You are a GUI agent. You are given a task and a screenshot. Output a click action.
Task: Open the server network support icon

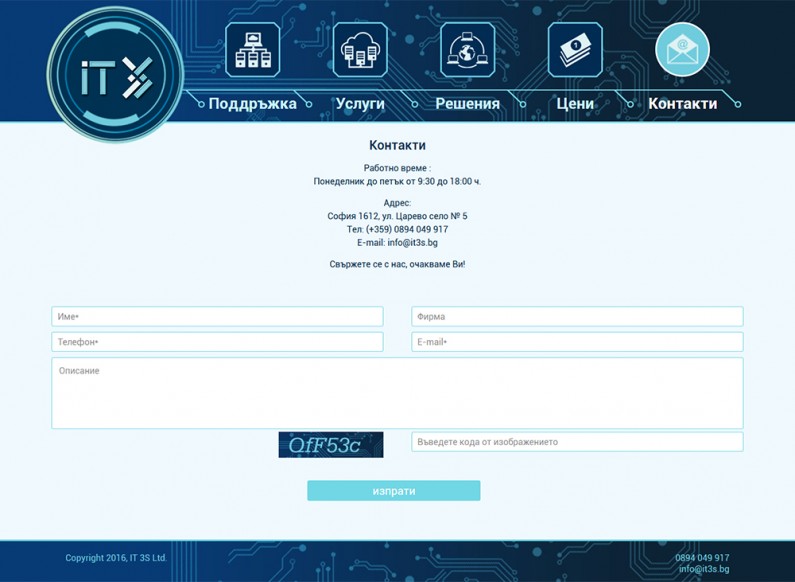(x=252, y=50)
